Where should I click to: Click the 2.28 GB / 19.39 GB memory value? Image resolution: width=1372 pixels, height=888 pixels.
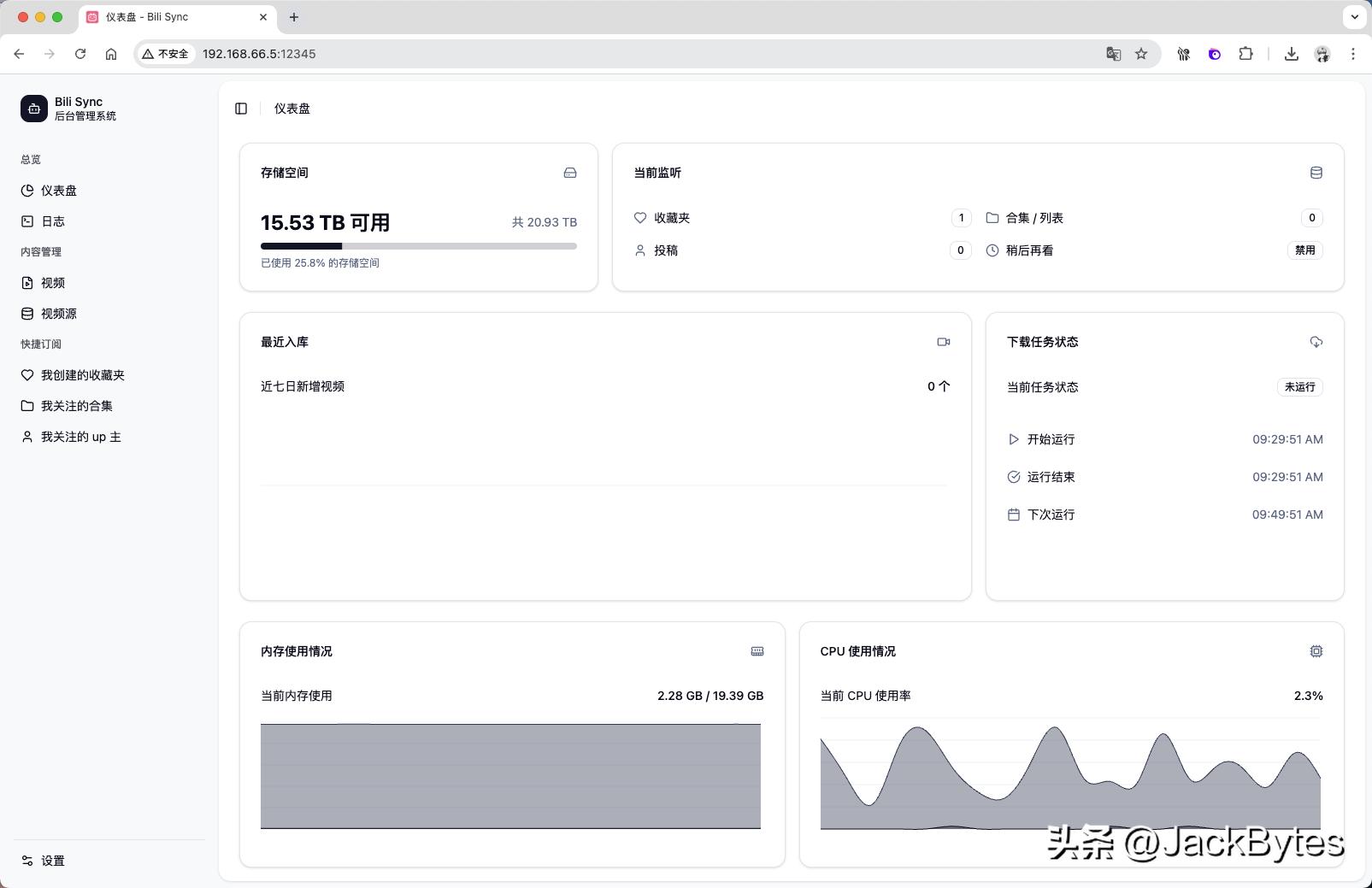[710, 696]
